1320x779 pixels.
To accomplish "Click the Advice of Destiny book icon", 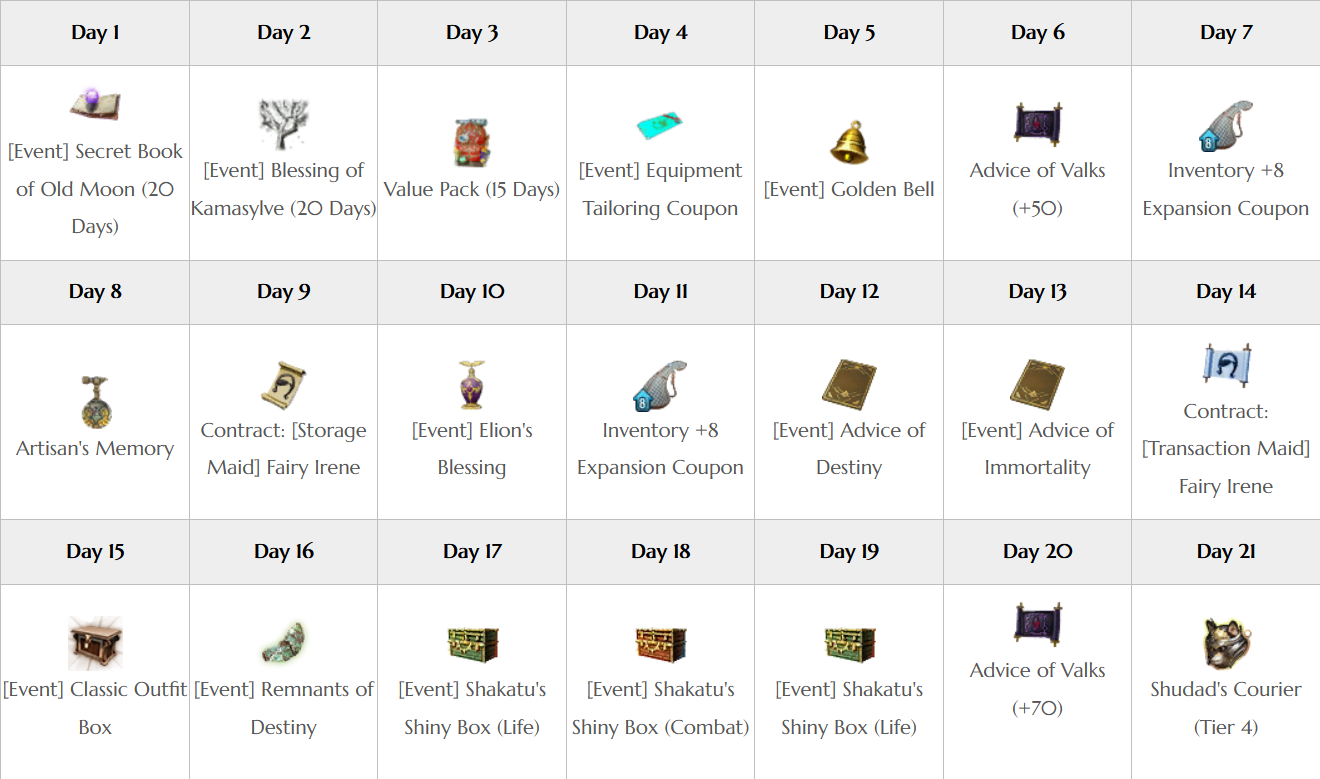I will 849,385.
